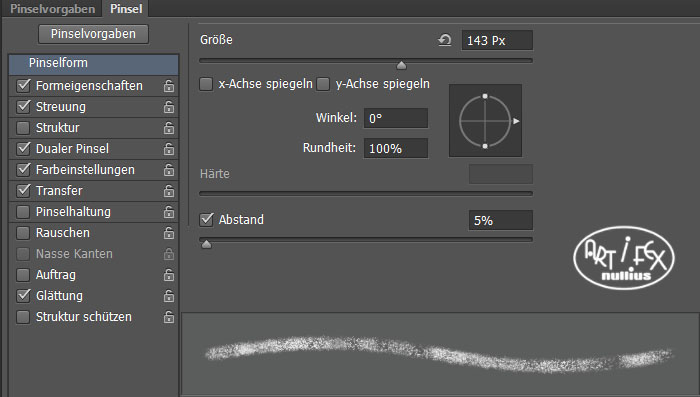This screenshot has height=397, width=700.
Task: Click the lock icon next to Rauschen
Action: point(169,233)
